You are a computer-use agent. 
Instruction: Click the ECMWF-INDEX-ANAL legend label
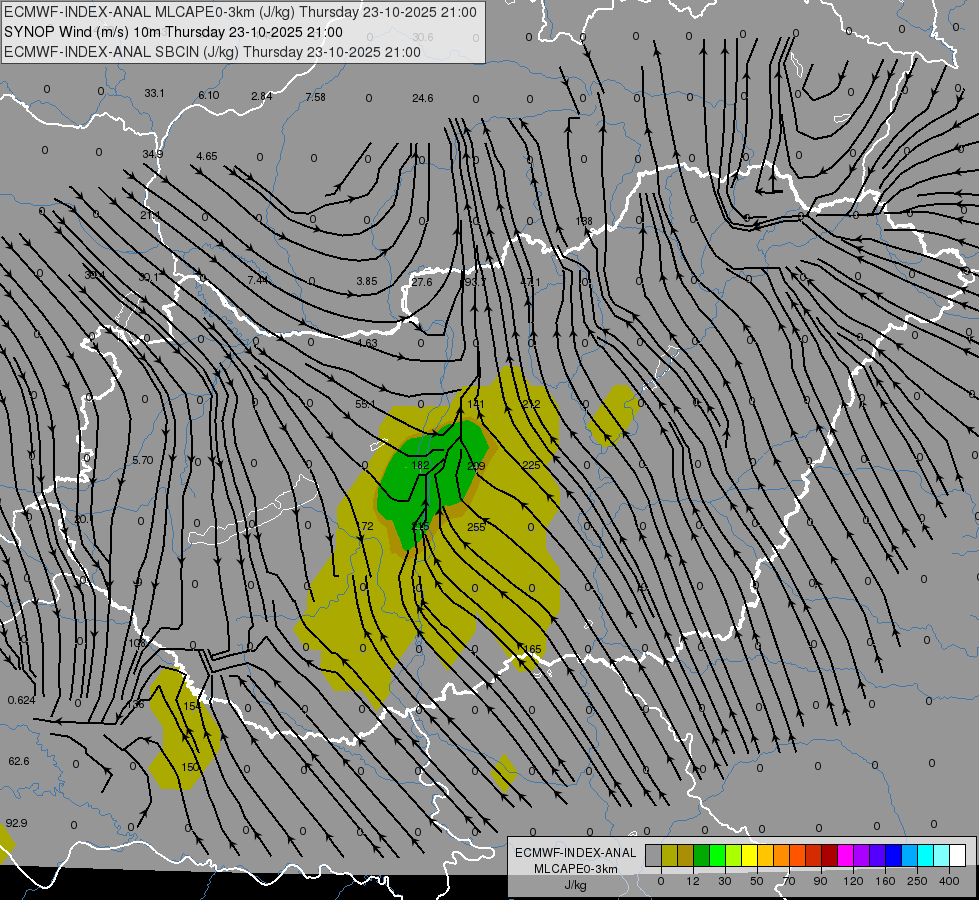coord(575,853)
